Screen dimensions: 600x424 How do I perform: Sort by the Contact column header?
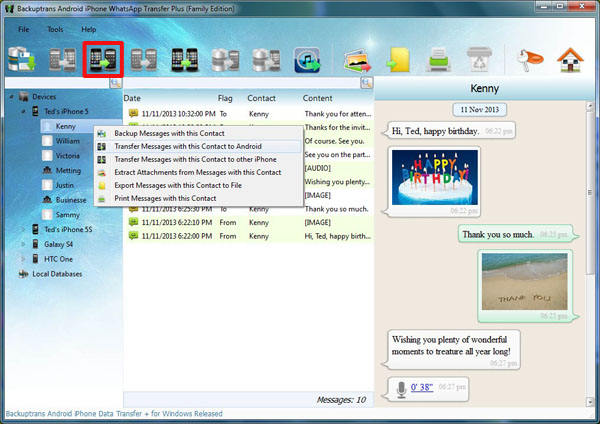point(261,98)
